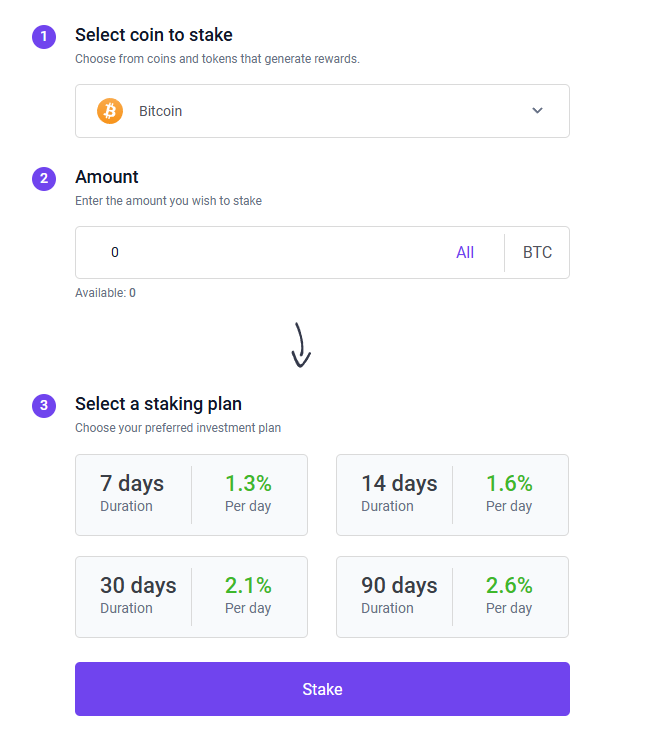Click the step 1 number badge

pyautogui.click(x=44, y=37)
